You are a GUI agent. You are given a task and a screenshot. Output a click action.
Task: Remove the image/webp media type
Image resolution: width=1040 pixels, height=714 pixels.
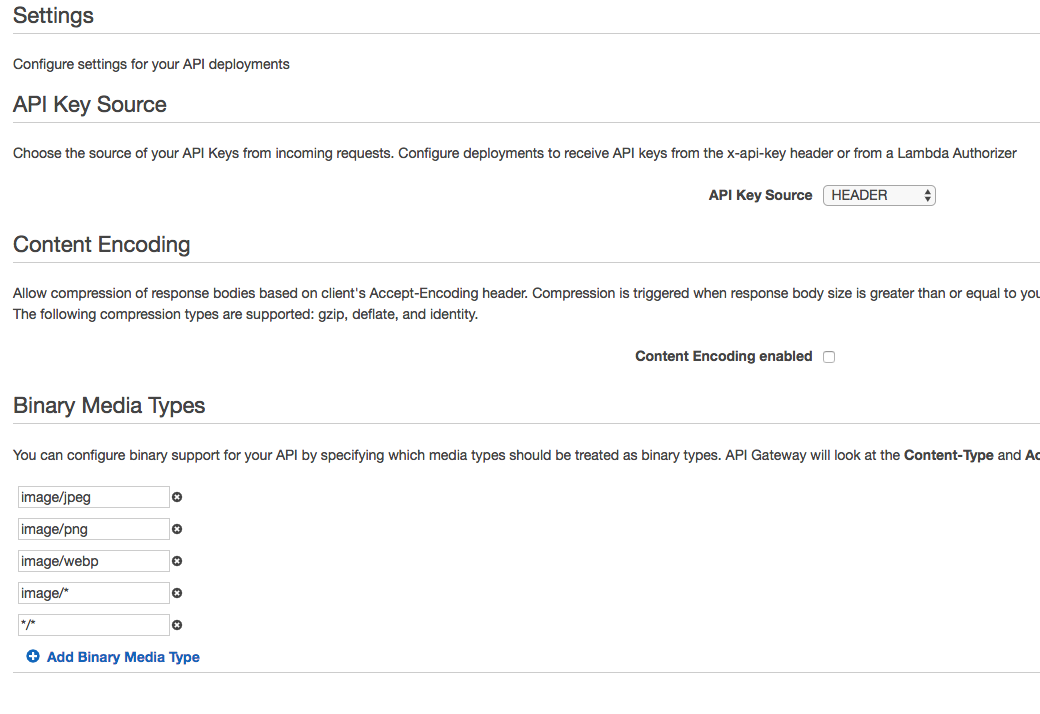pos(177,561)
